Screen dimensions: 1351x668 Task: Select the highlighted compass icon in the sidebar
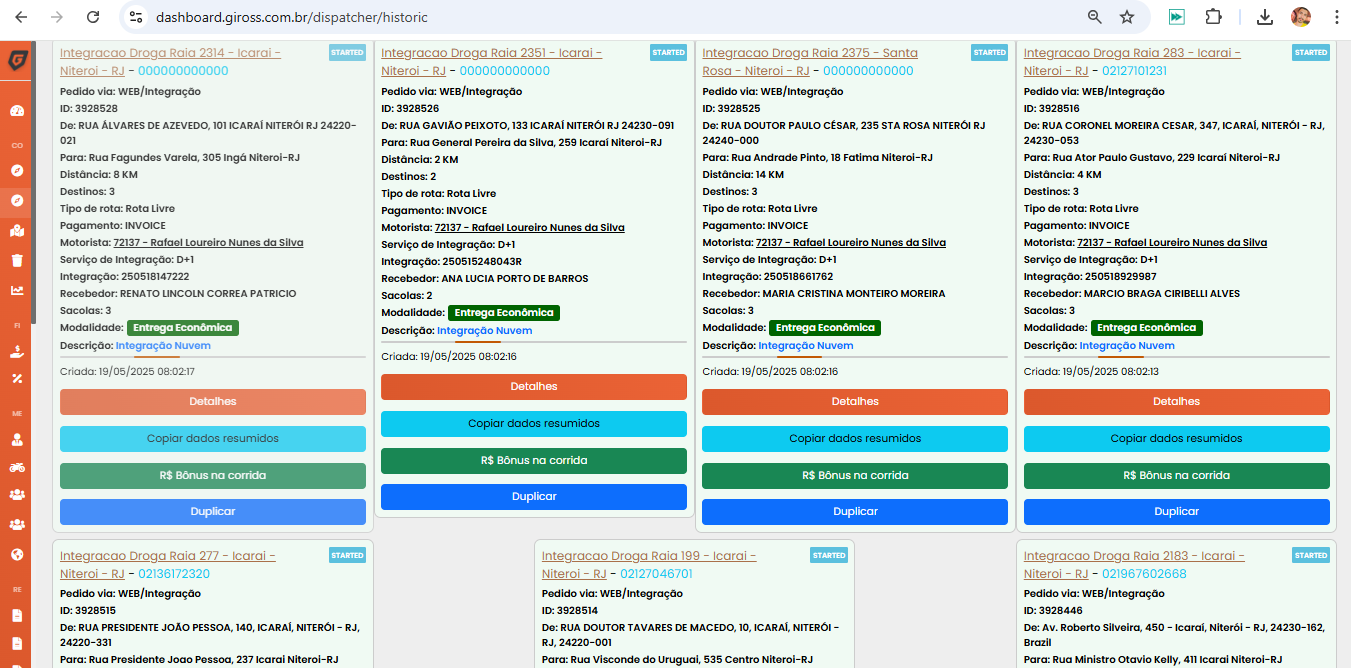(x=16, y=201)
